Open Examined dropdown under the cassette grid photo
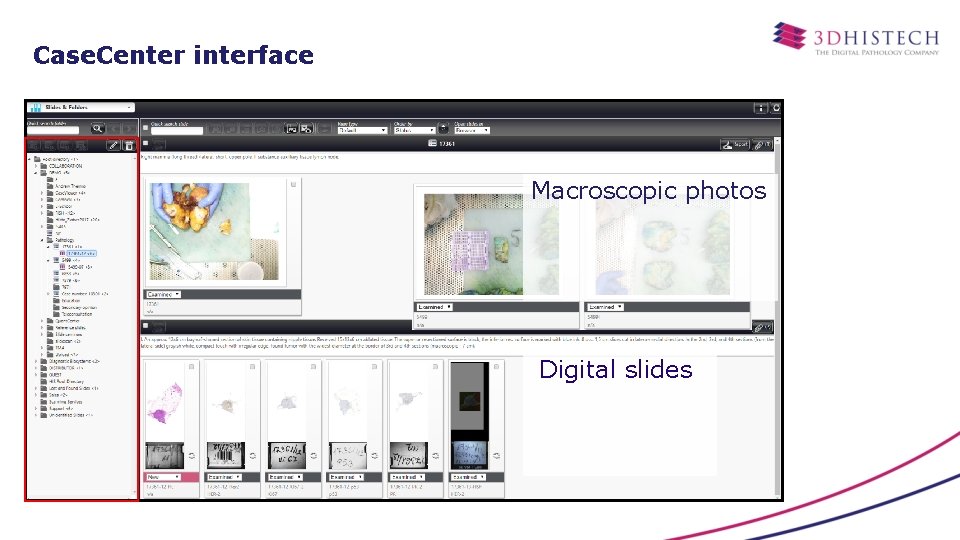Image resolution: width=960 pixels, height=540 pixels. coord(434,307)
